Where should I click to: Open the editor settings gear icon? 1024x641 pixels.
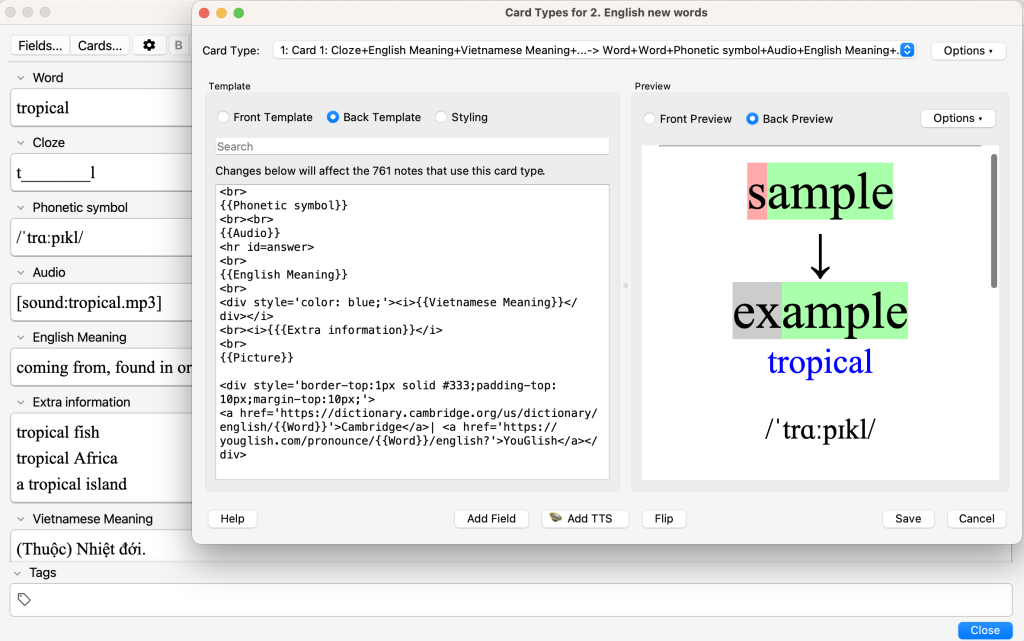pos(149,45)
